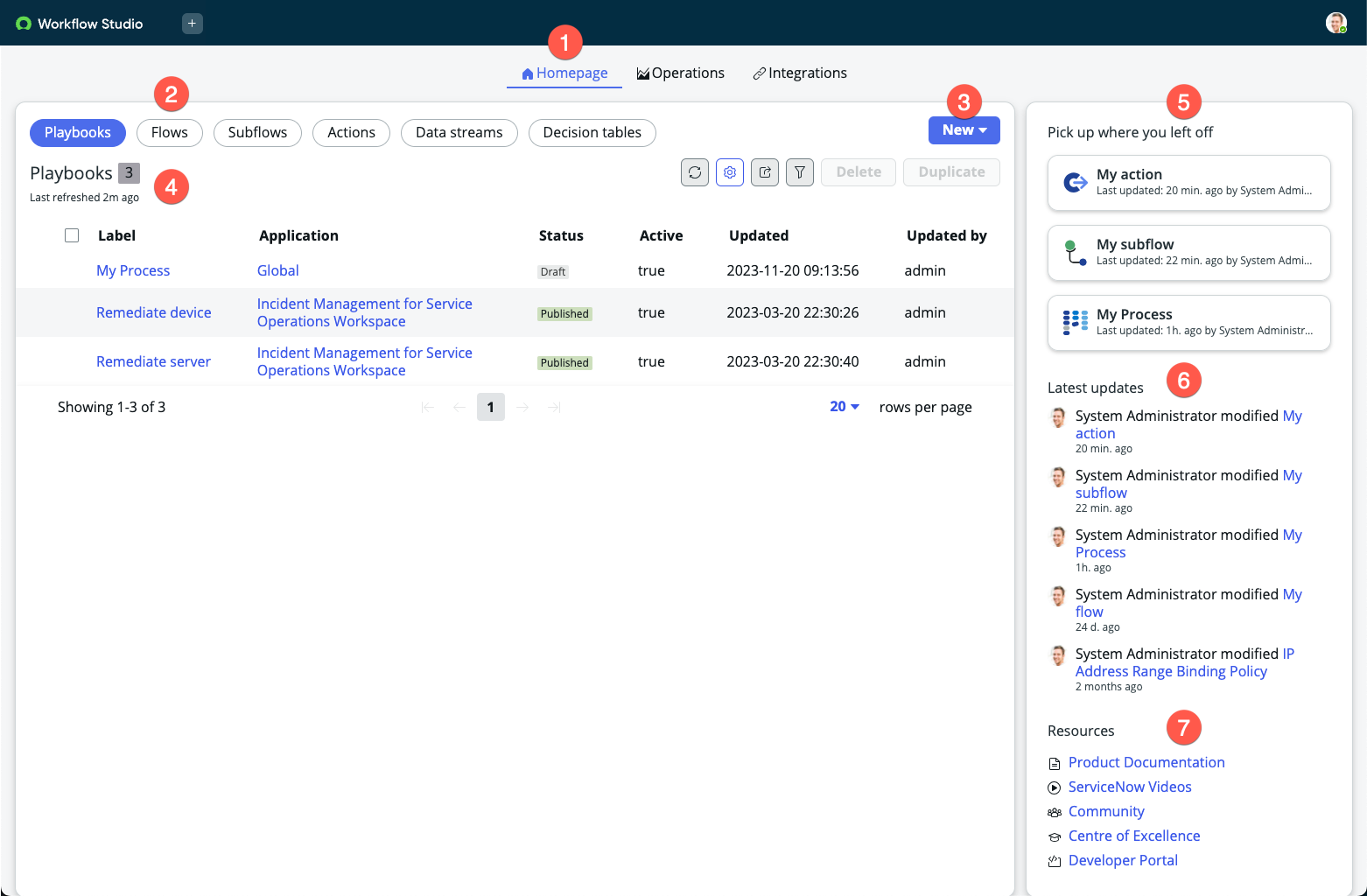Click Playbooks count badge 3
1367x896 pixels.
[x=130, y=172]
